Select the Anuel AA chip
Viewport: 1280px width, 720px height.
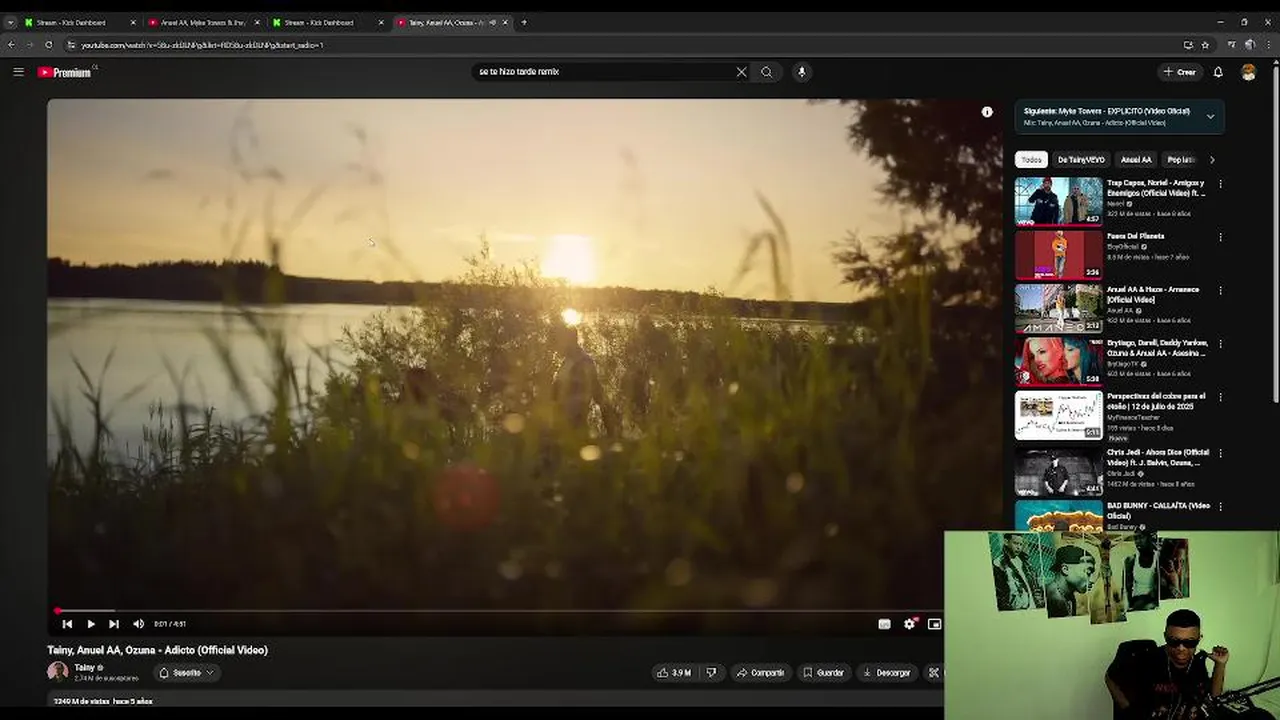pos(1136,160)
